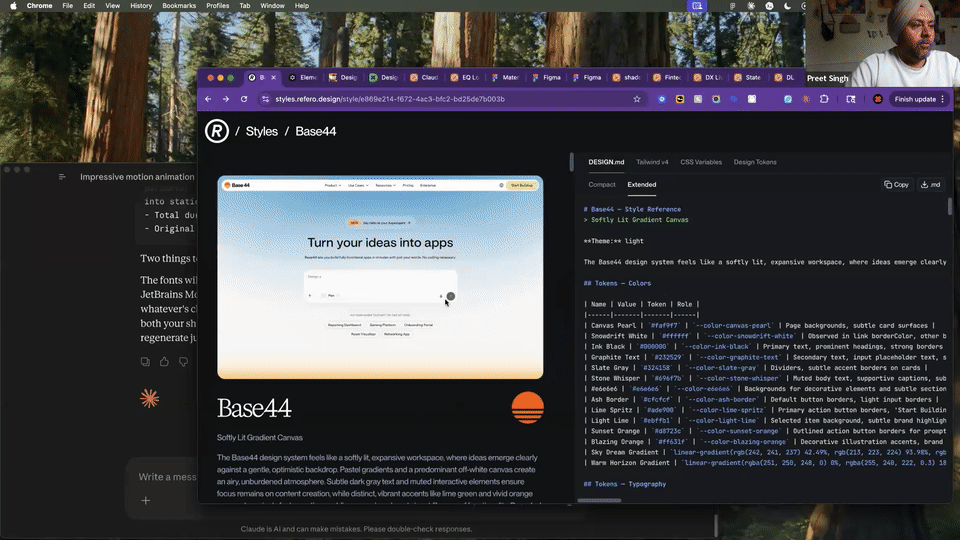Select the Design Tokens tab
960x540 pixels.
pos(755,162)
